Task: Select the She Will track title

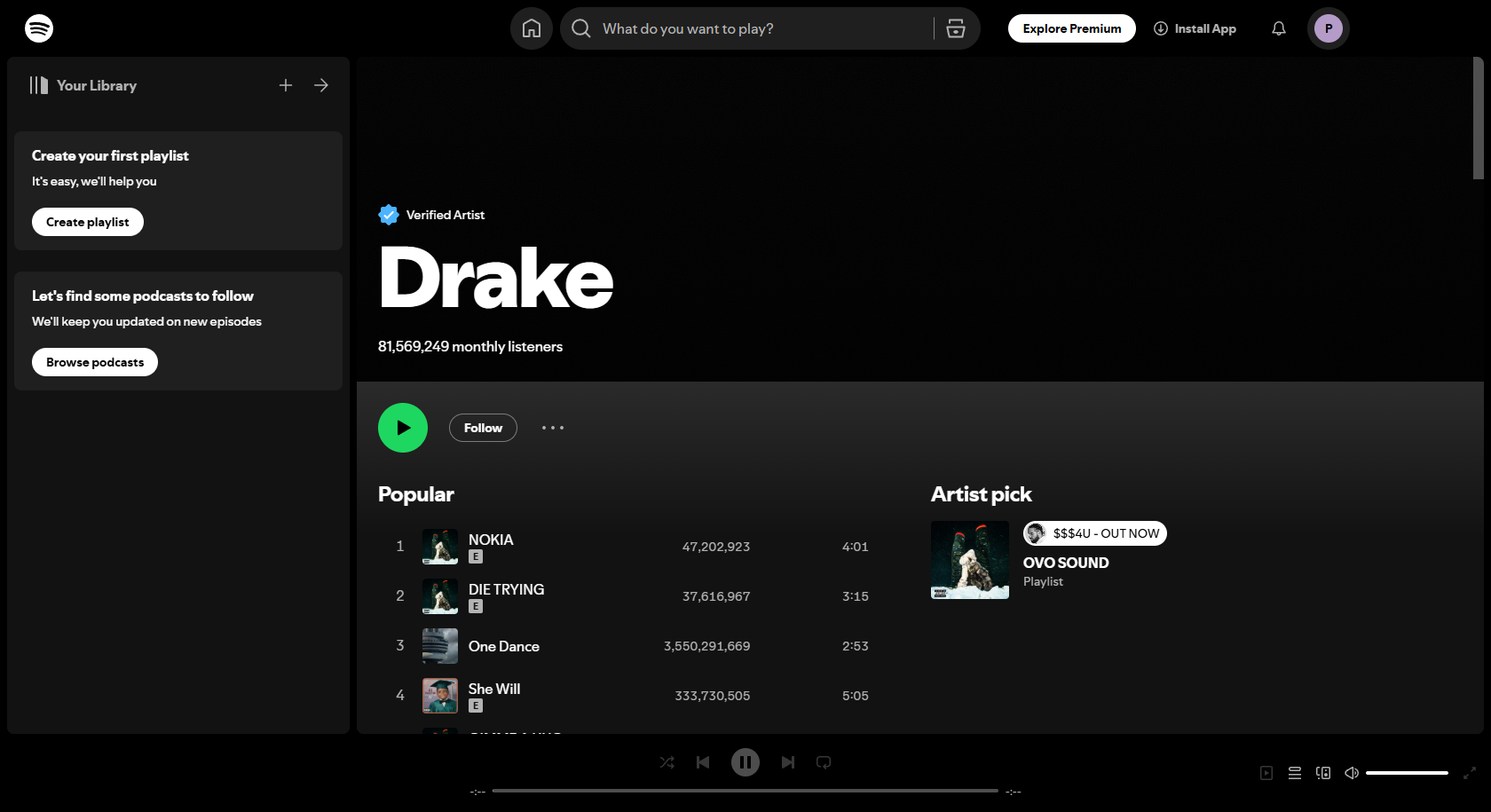Action: click(x=494, y=689)
